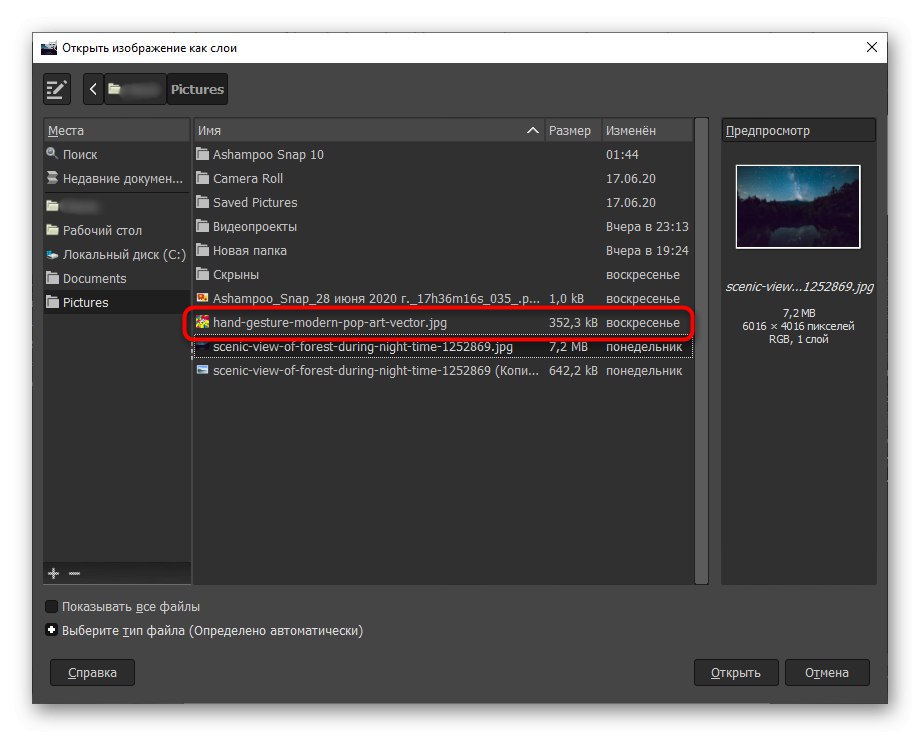Click the folder icon of Видеопроекты

tap(202, 226)
